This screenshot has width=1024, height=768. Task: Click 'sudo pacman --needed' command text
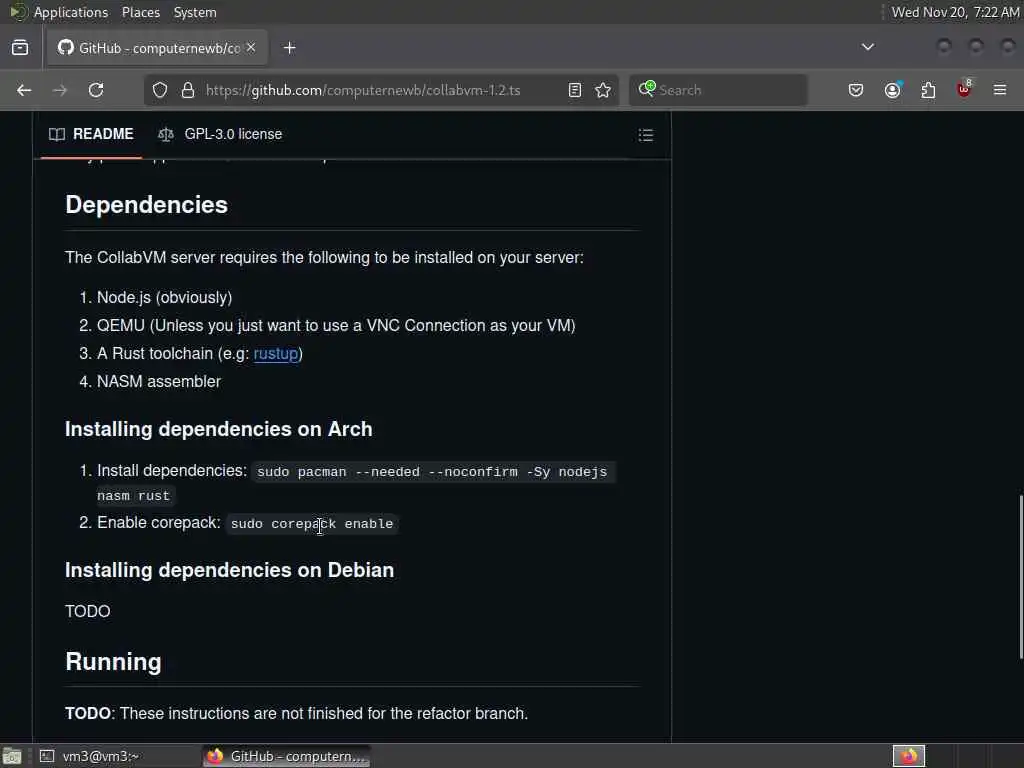coord(432,472)
